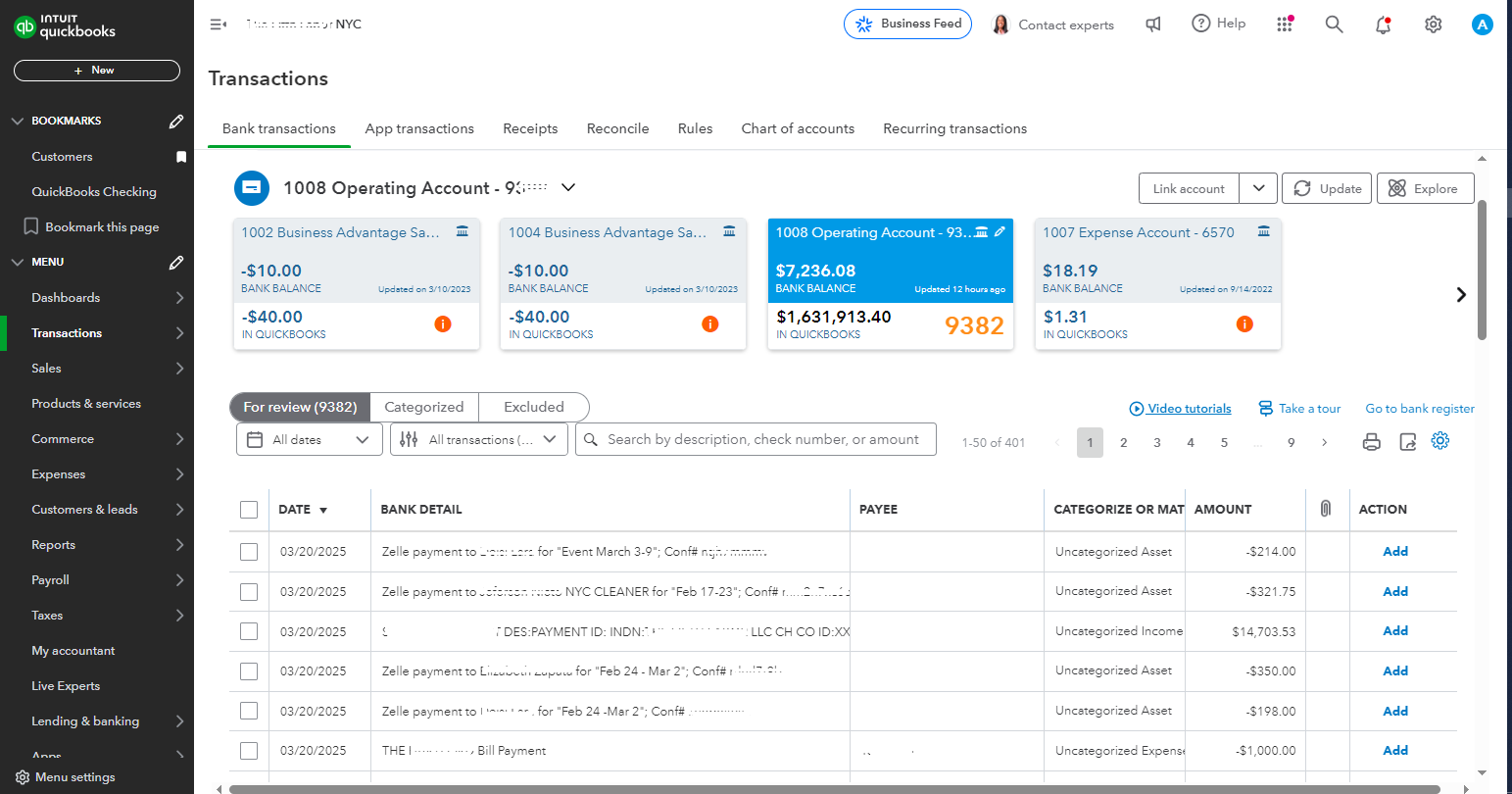This screenshot has width=1512, height=794.
Task: Click the warning icon on 1004 account card
Action: [x=710, y=323]
